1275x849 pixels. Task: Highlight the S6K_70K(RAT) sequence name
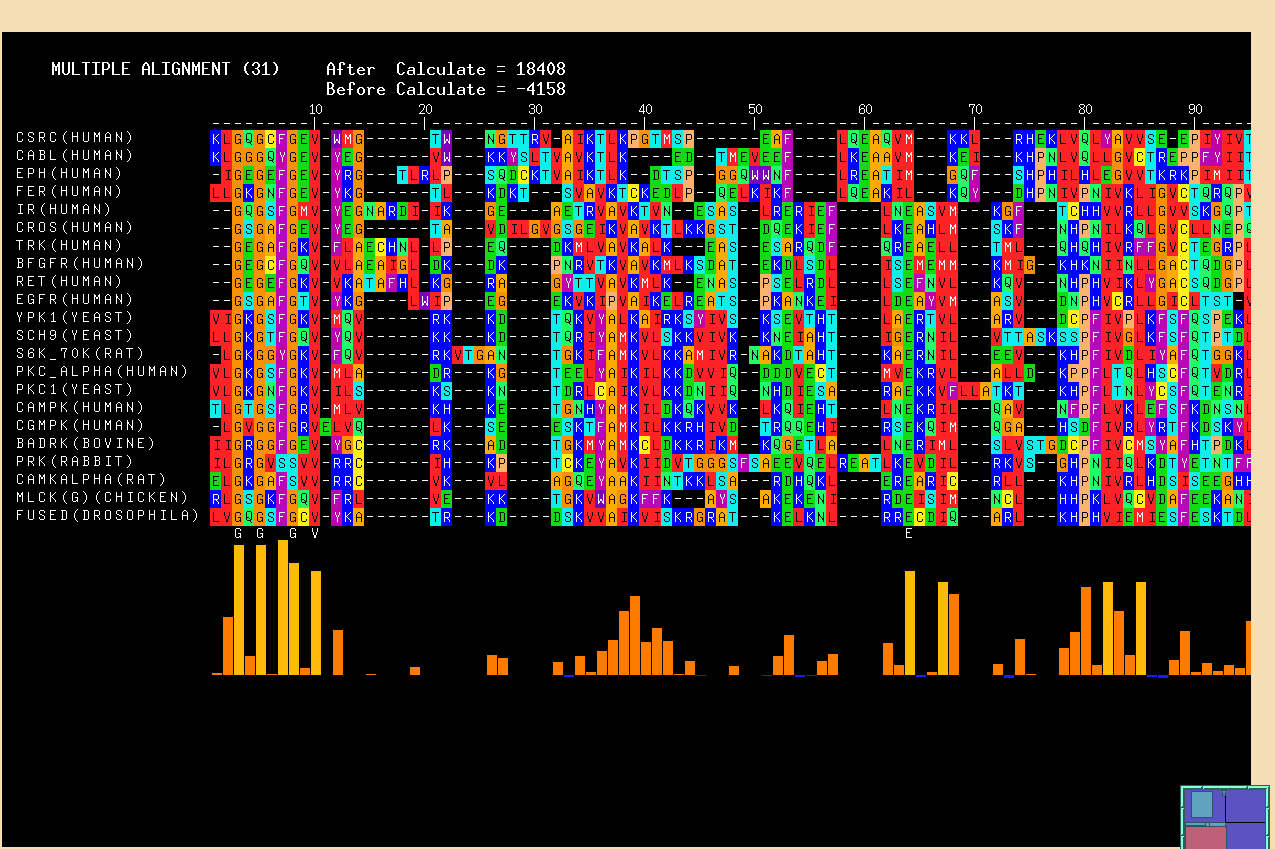79,354
